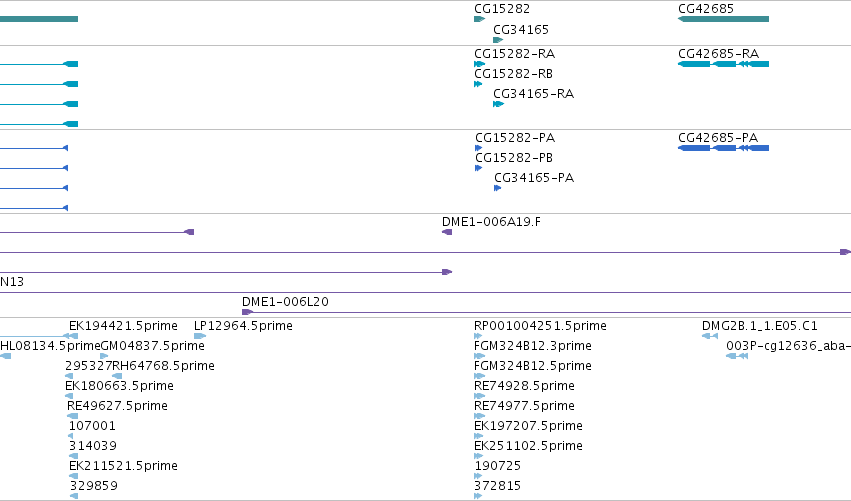Select the DME1-006L20 feature arrow
Viewport: 851px width, 501px height.
(x=247, y=312)
